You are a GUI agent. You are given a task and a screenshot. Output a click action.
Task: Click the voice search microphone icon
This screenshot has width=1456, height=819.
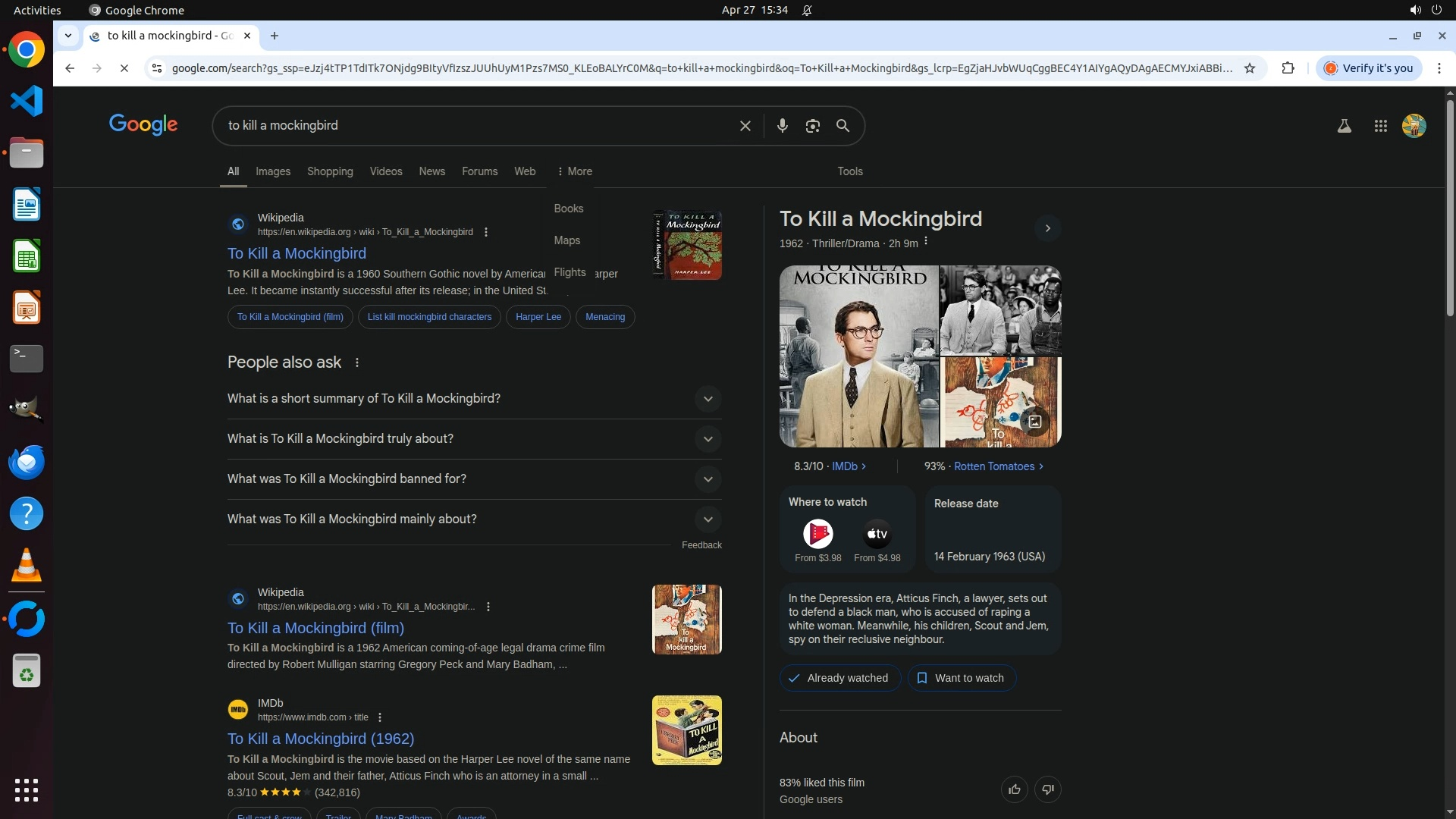[782, 126]
